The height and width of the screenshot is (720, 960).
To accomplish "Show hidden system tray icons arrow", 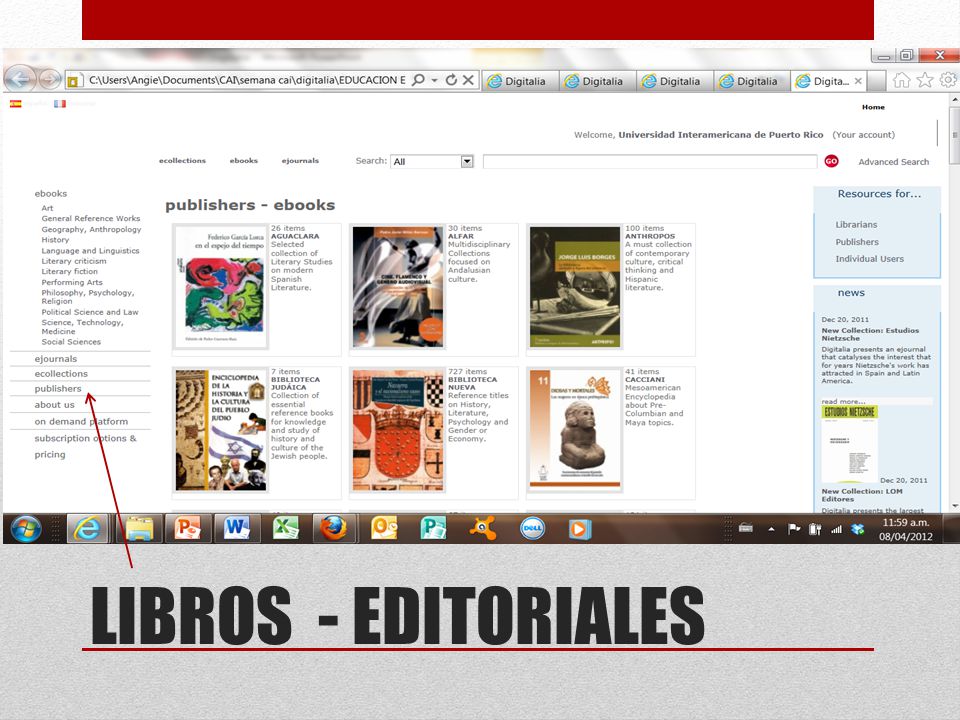I will (771, 529).
